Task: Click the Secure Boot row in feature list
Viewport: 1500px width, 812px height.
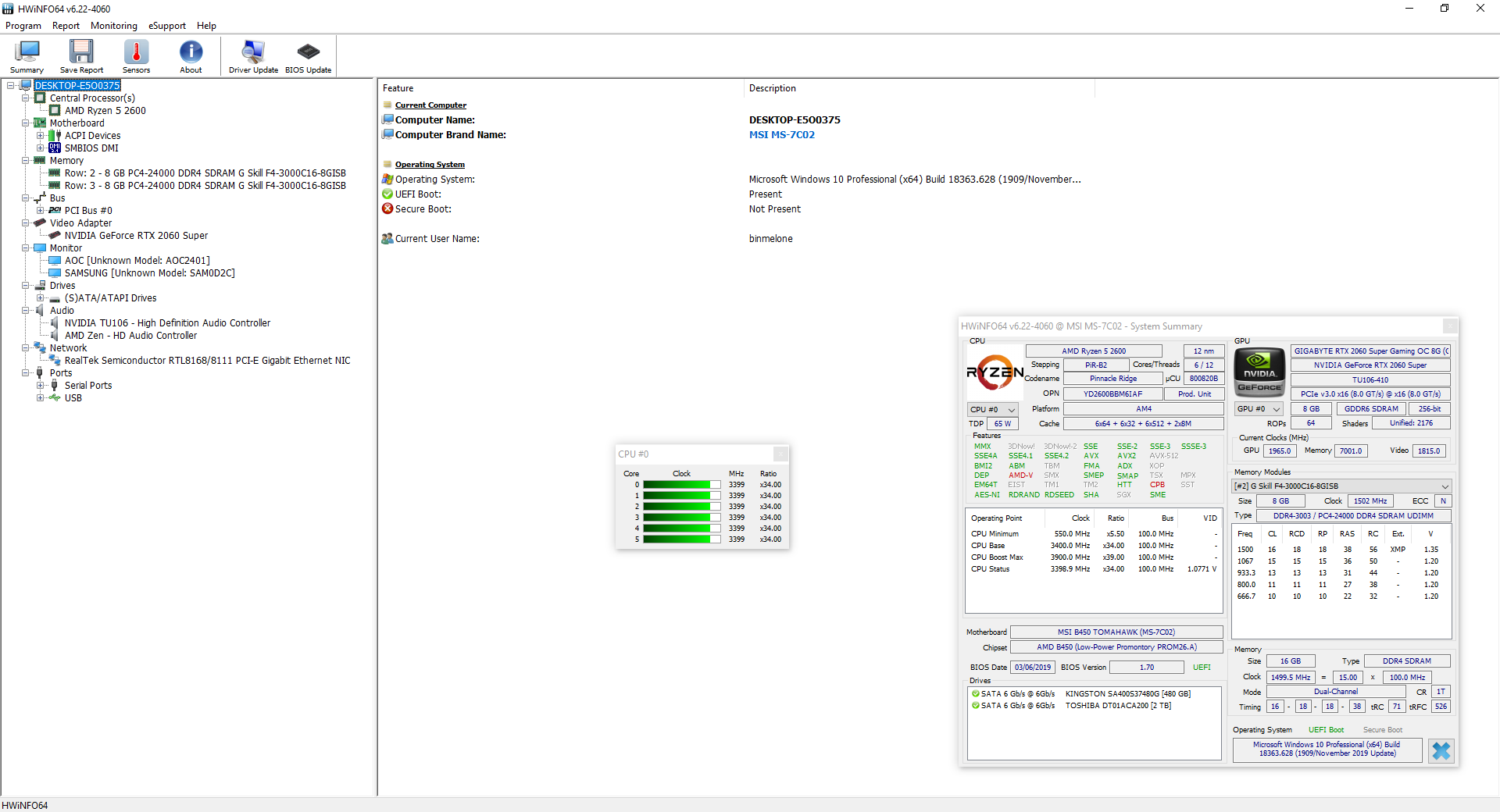Action: click(591, 209)
